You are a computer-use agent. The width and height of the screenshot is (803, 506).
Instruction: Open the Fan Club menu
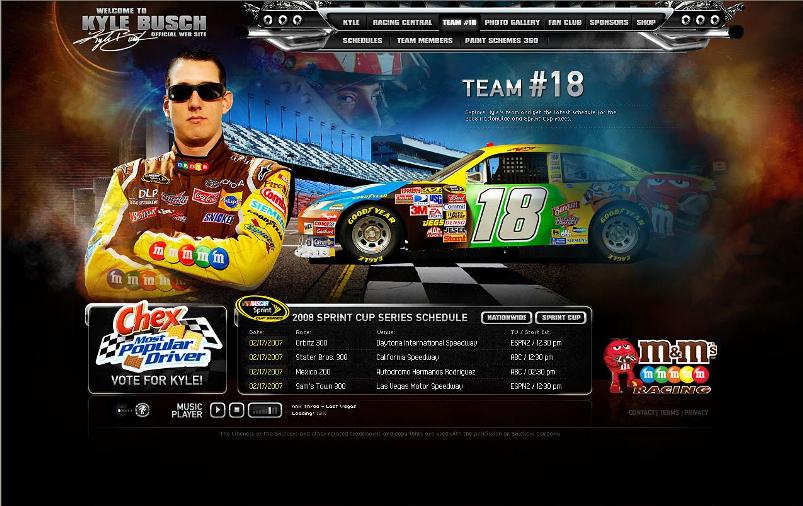point(565,23)
